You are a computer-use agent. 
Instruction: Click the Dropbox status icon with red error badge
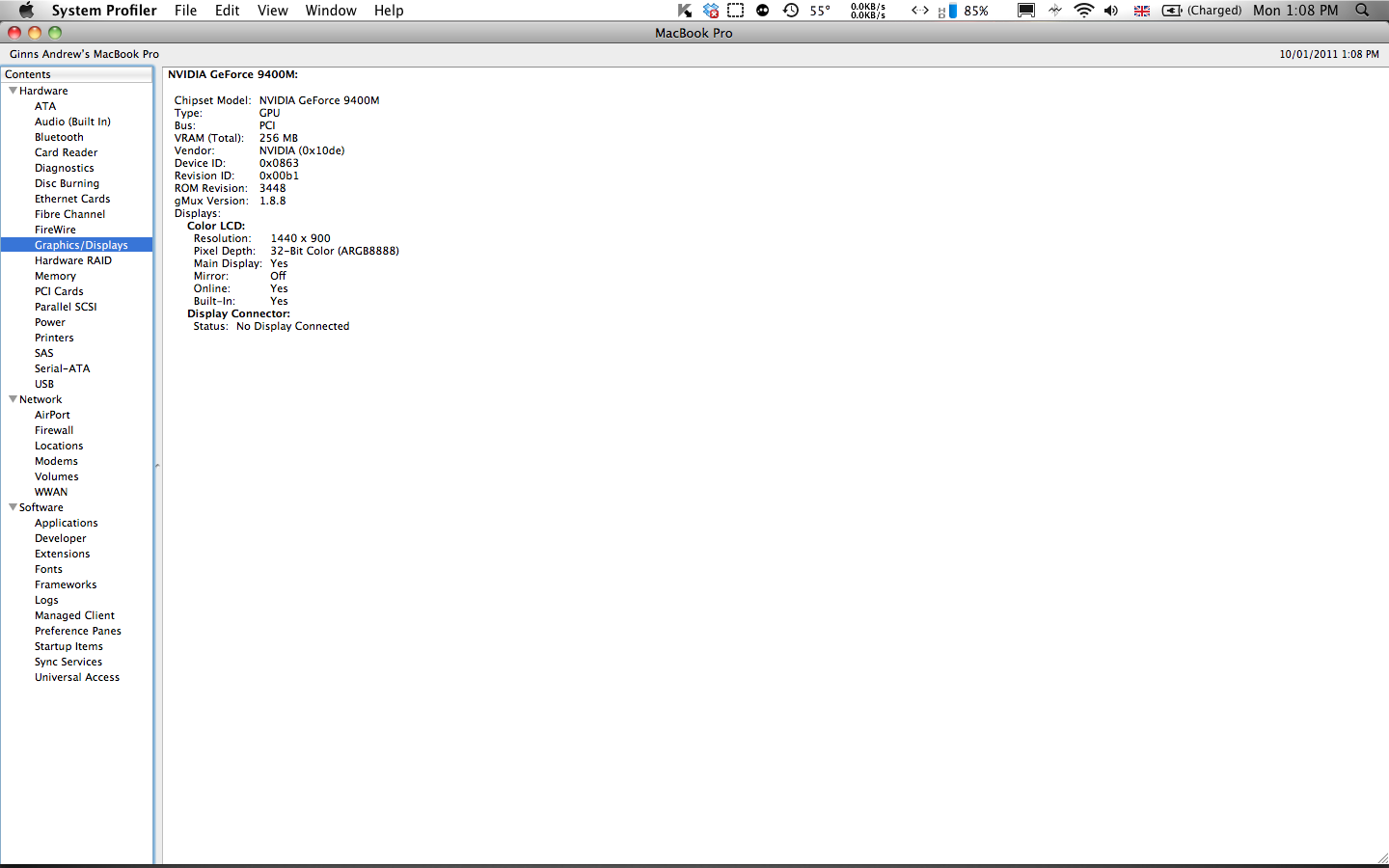click(711, 11)
